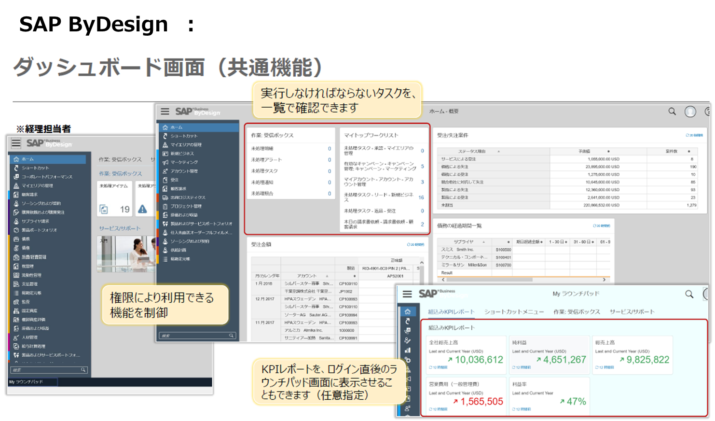The height and width of the screenshot is (421, 715).
Task: Open hamburger menu in My ラウンチパッド window
Action: pos(407,294)
